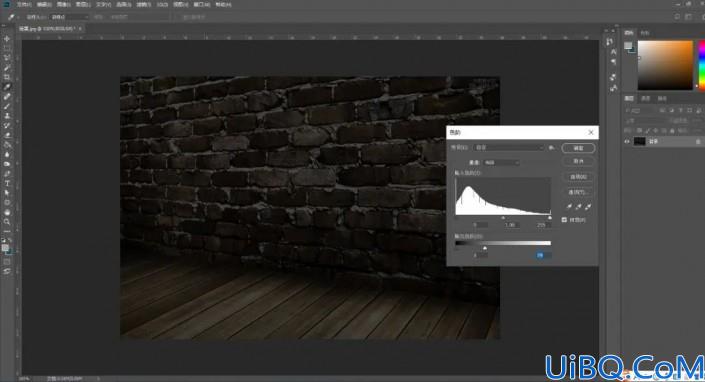Select the Hand tool

coord(7,212)
